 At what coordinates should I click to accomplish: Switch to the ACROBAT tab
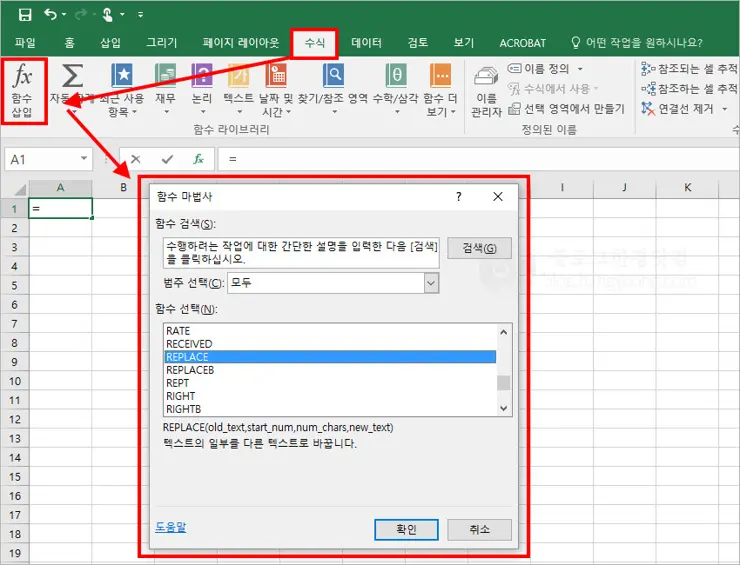522,43
